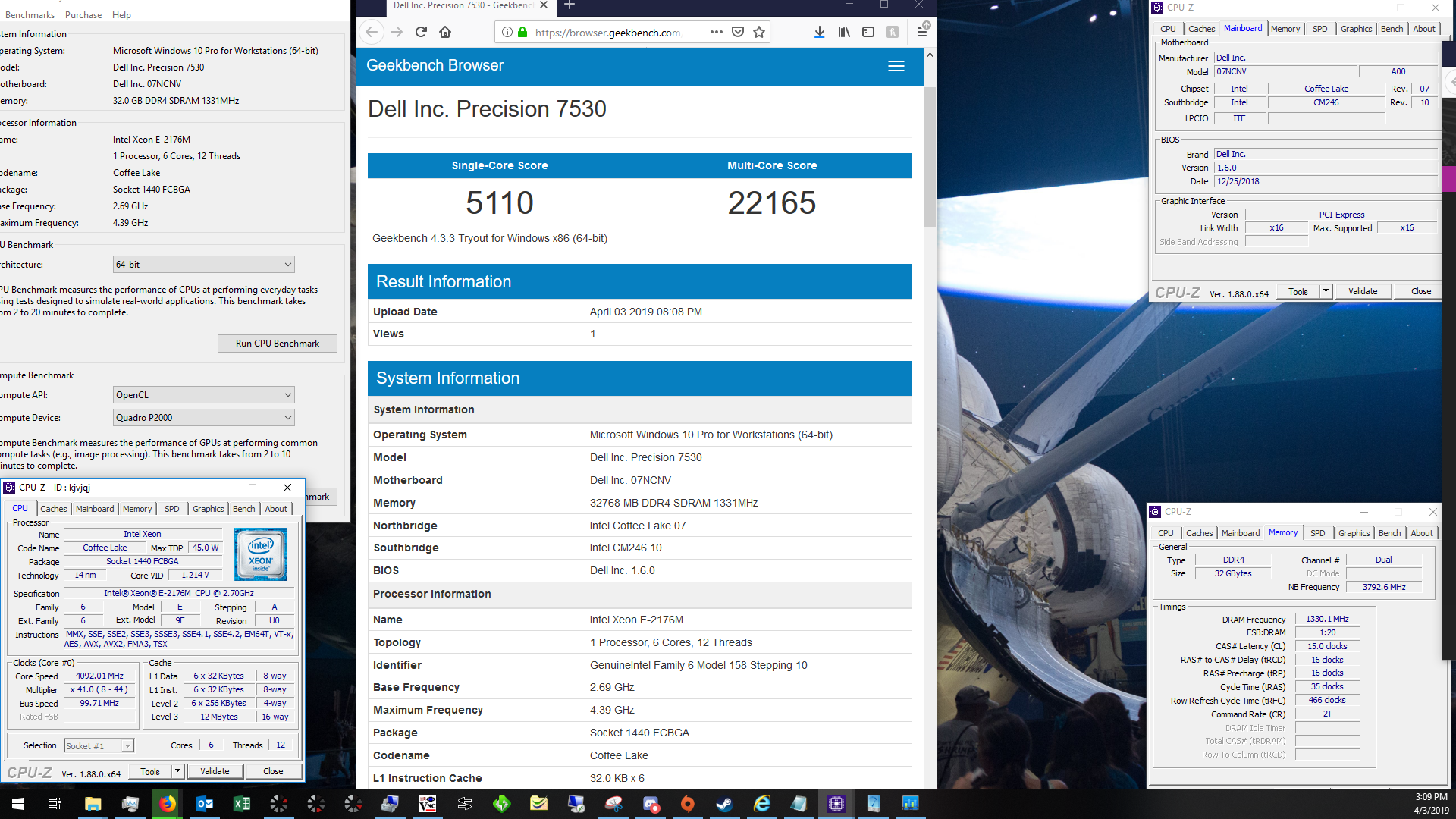Click the Firefox URL address bar
Viewport: 1456px width, 819px height.
tap(607, 32)
